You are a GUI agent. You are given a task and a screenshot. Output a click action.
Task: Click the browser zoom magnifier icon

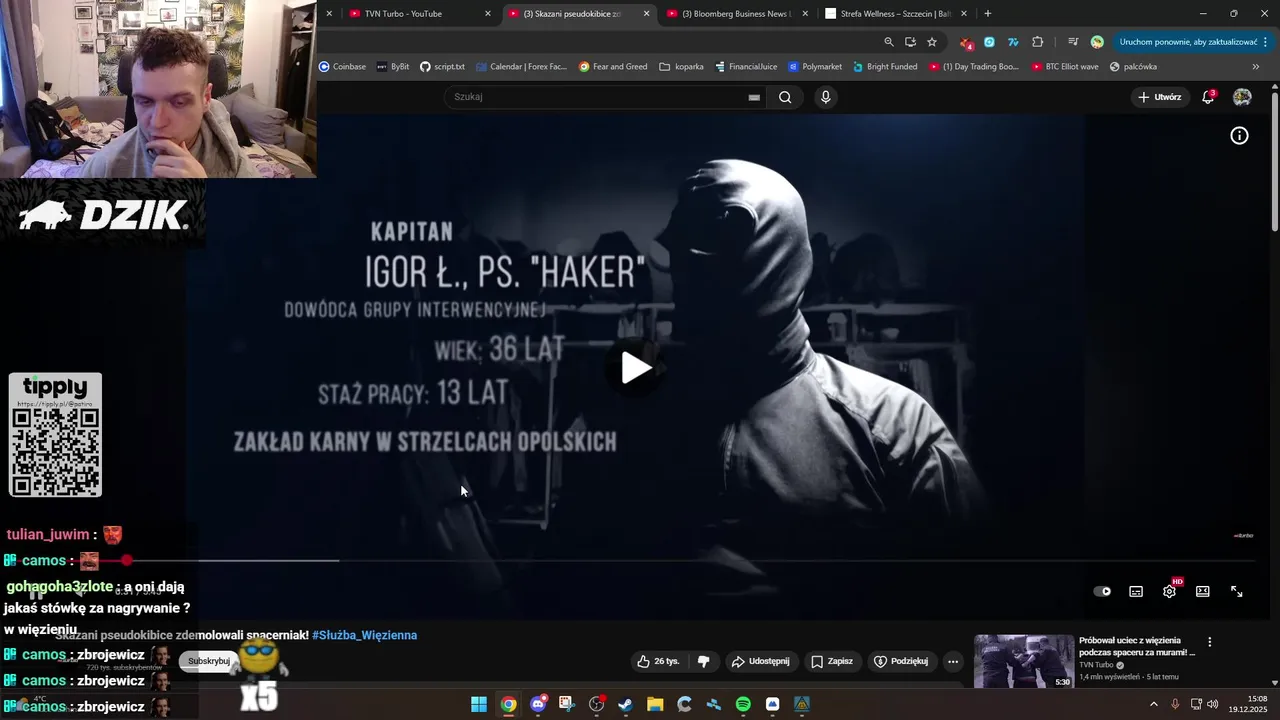click(889, 42)
